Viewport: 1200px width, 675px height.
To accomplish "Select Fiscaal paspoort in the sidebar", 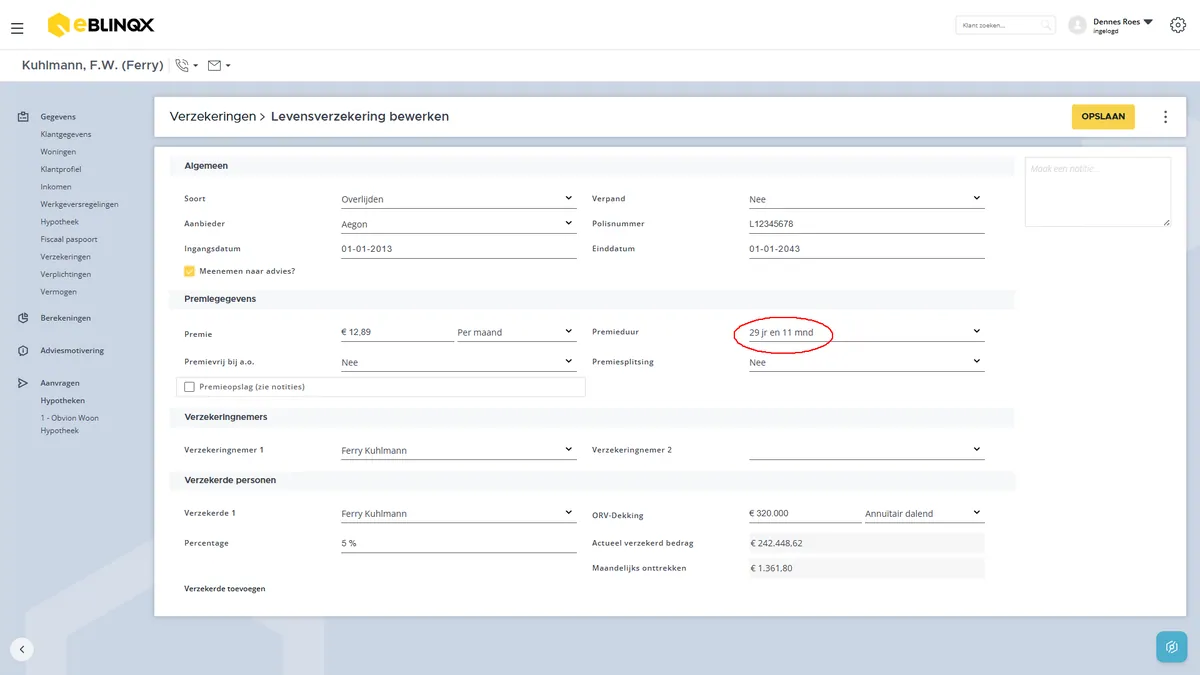I will (69, 239).
